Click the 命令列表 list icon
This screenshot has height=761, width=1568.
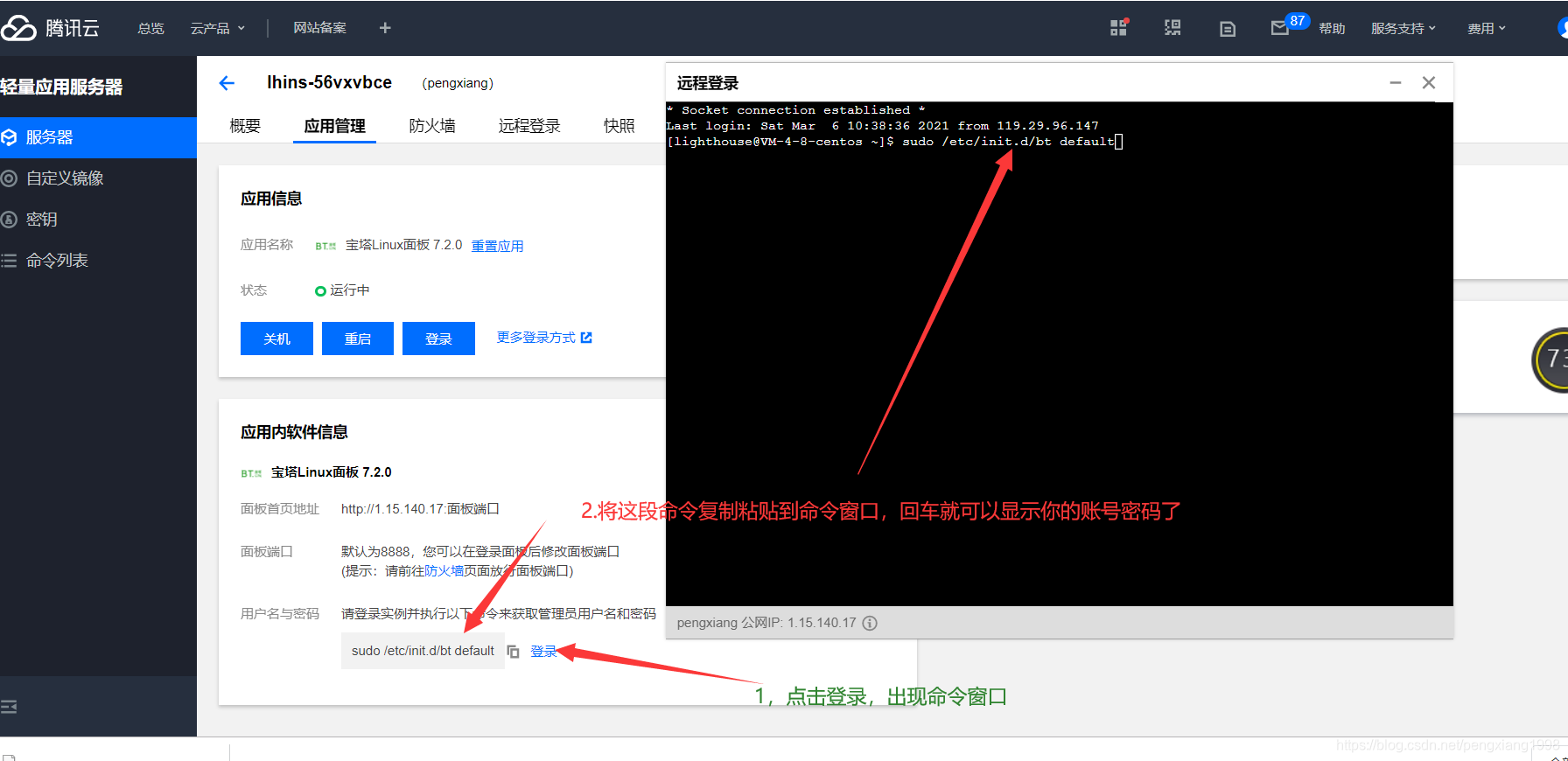[x=10, y=261]
